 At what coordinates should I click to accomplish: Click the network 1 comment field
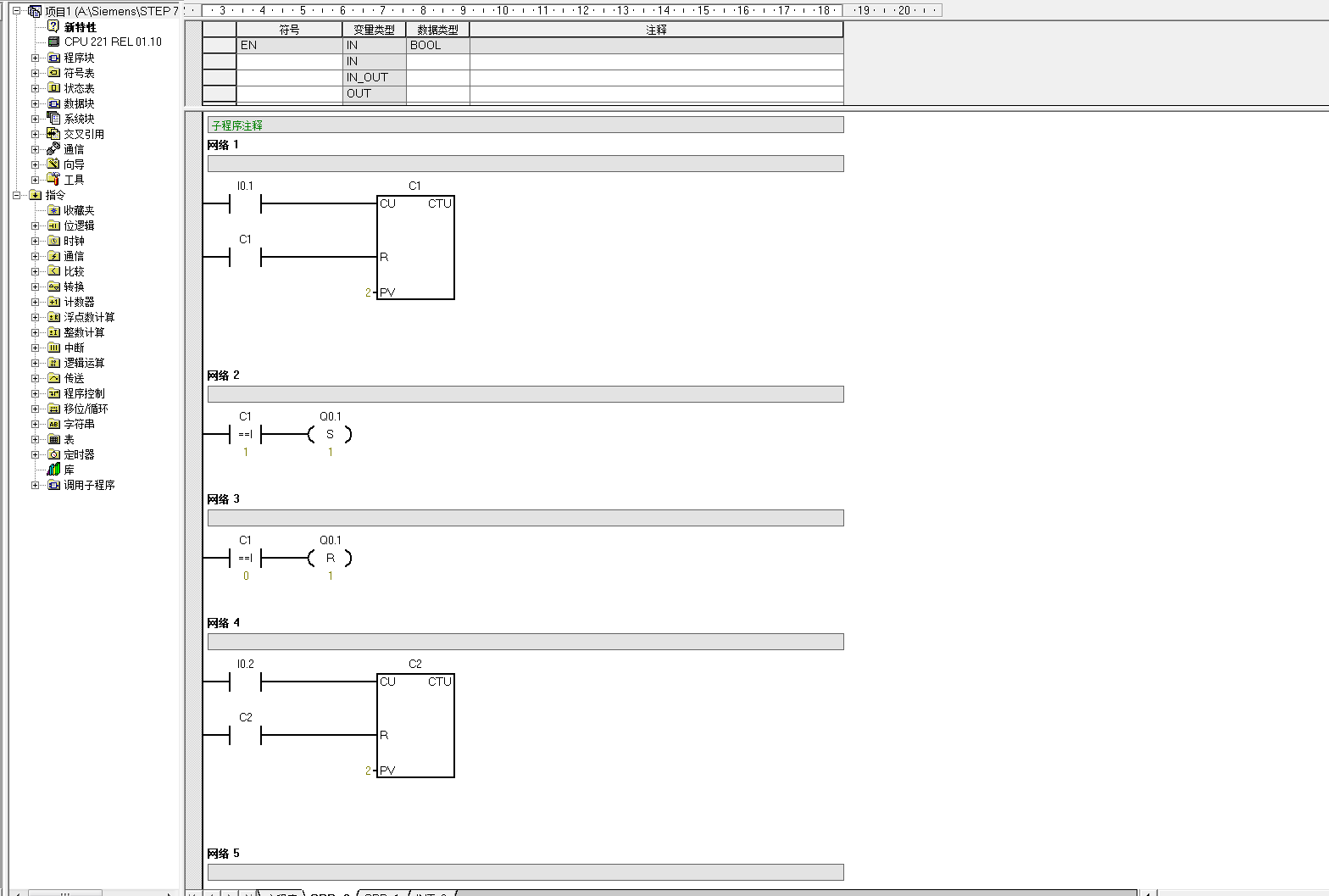point(525,164)
